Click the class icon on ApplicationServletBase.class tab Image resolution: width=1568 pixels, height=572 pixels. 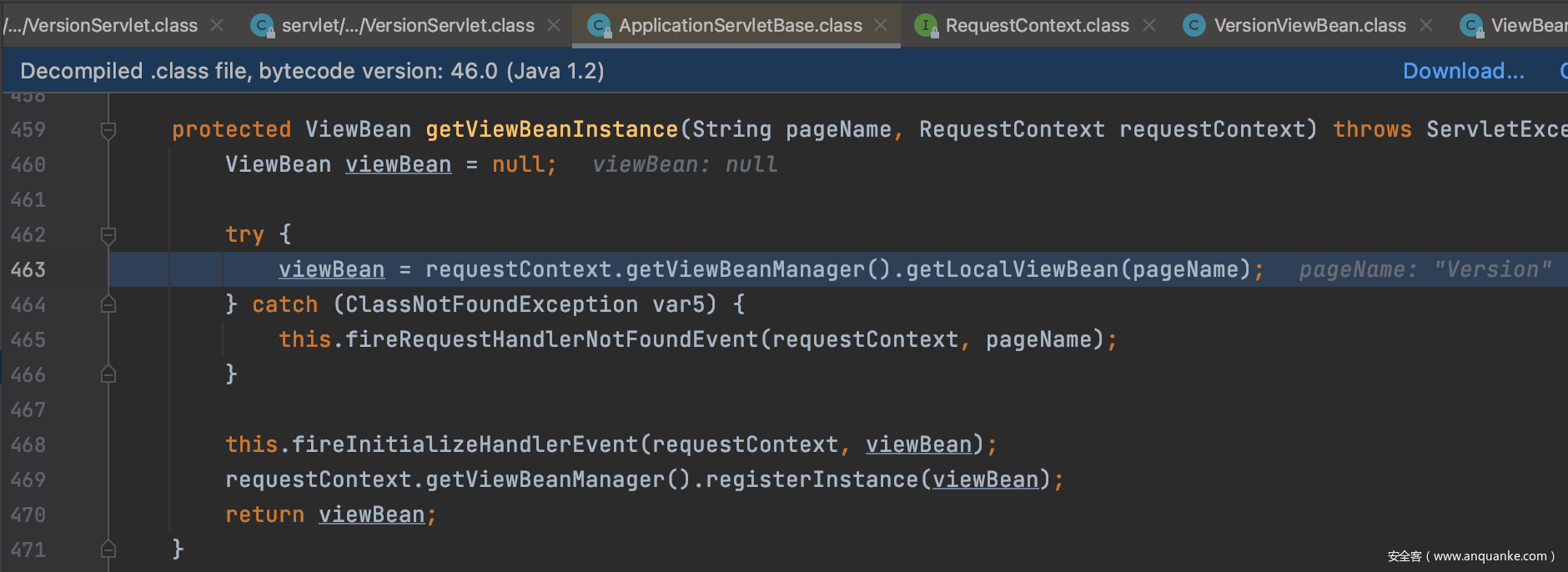tap(598, 26)
